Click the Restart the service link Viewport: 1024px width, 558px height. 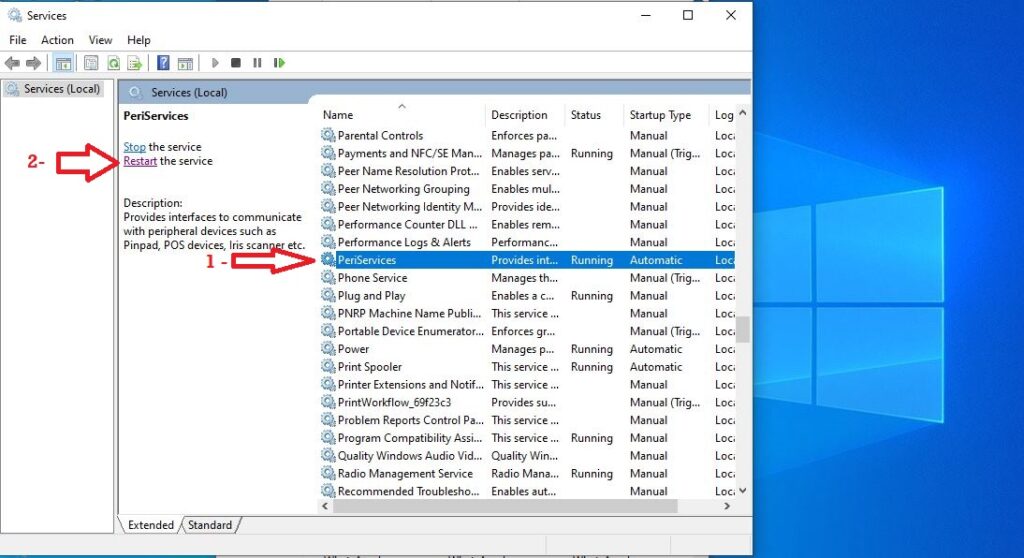click(140, 161)
